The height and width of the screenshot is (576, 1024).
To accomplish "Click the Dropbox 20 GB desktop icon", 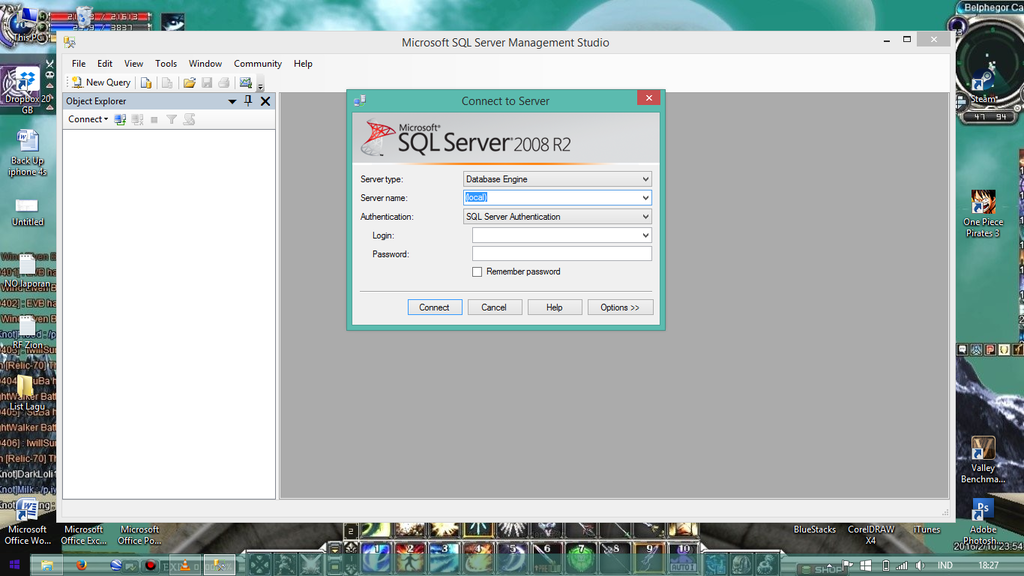I will pos(26,91).
